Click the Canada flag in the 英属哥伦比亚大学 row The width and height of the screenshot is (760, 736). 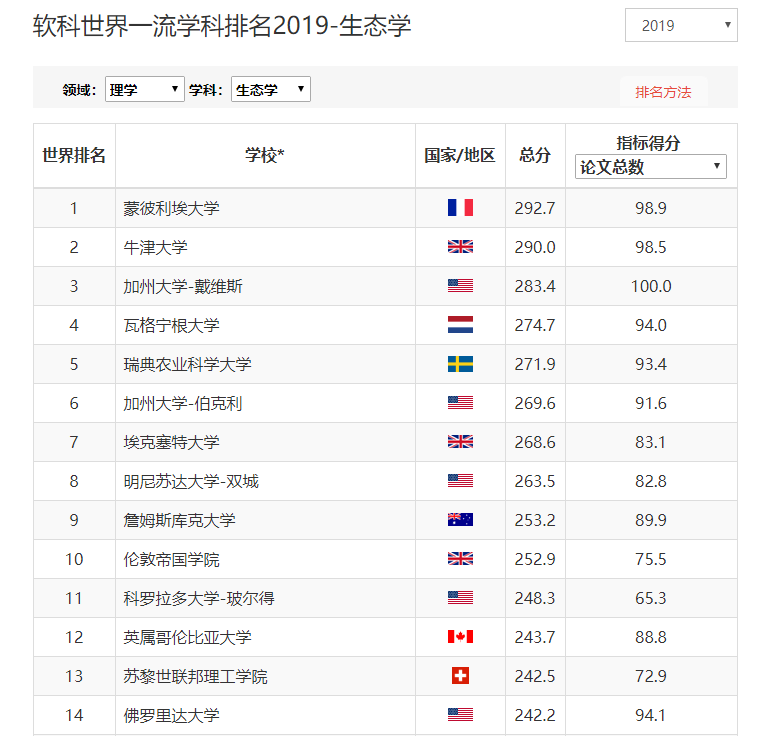point(460,637)
